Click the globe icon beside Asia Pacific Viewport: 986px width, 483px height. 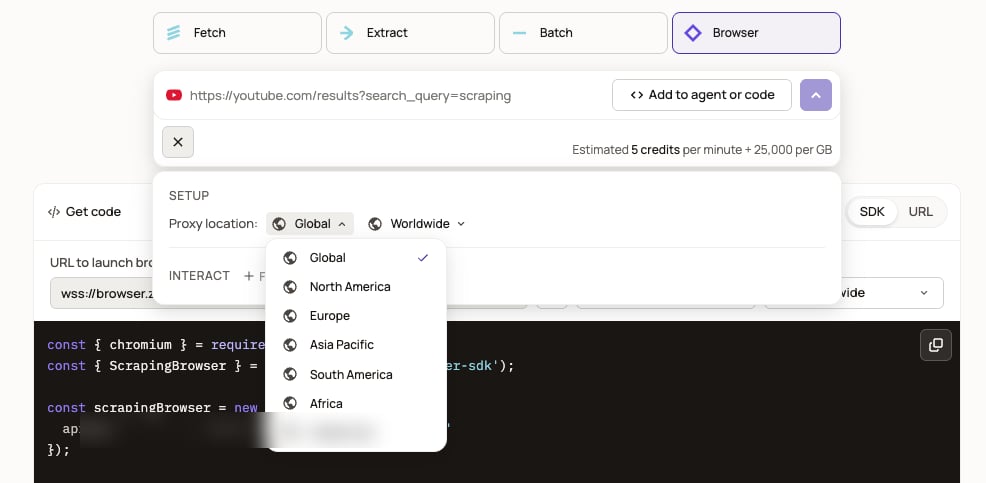(x=290, y=345)
